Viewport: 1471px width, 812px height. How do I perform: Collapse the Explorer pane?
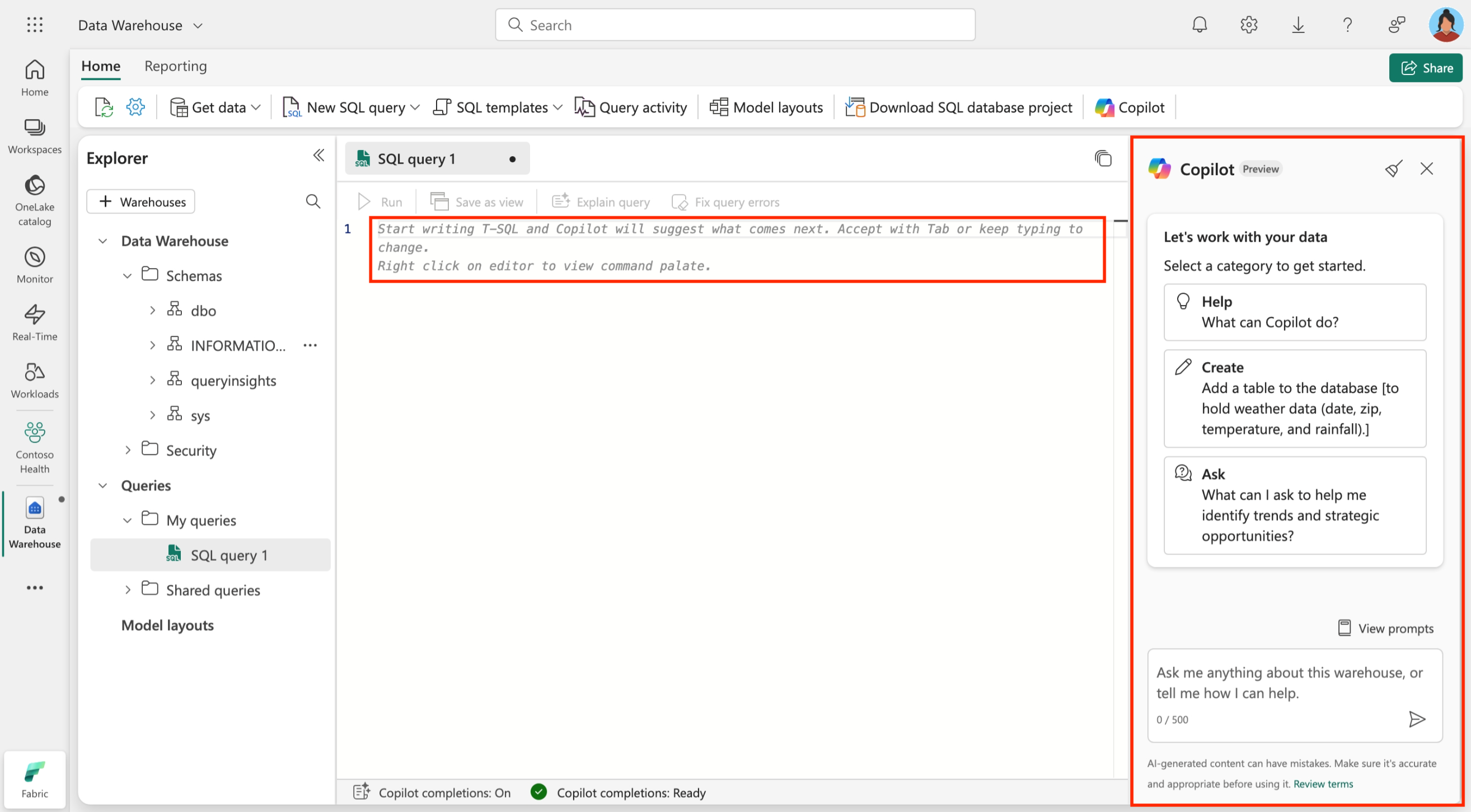click(x=318, y=155)
